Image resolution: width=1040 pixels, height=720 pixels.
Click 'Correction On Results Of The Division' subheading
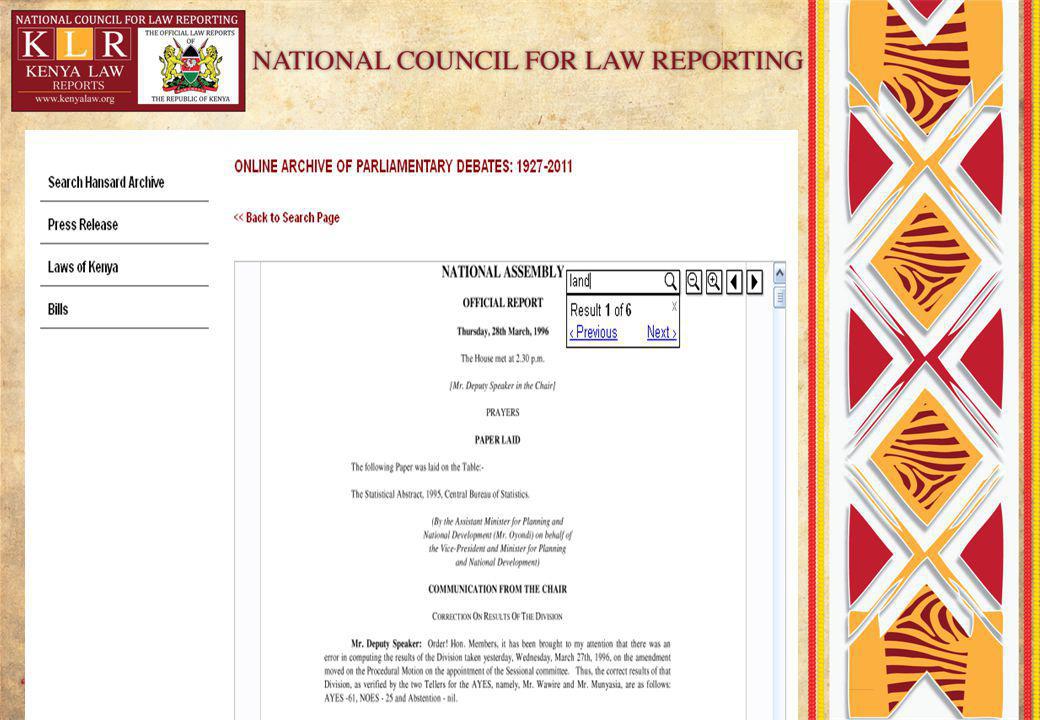[497, 617]
